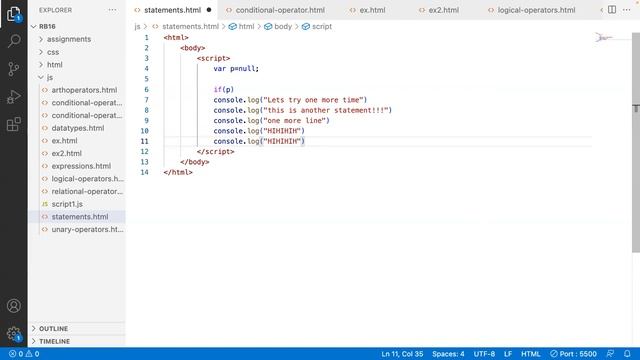Viewport: 640px width, 360px height.
Task: Open editor more actions ellipsis
Action: (x=627, y=10)
